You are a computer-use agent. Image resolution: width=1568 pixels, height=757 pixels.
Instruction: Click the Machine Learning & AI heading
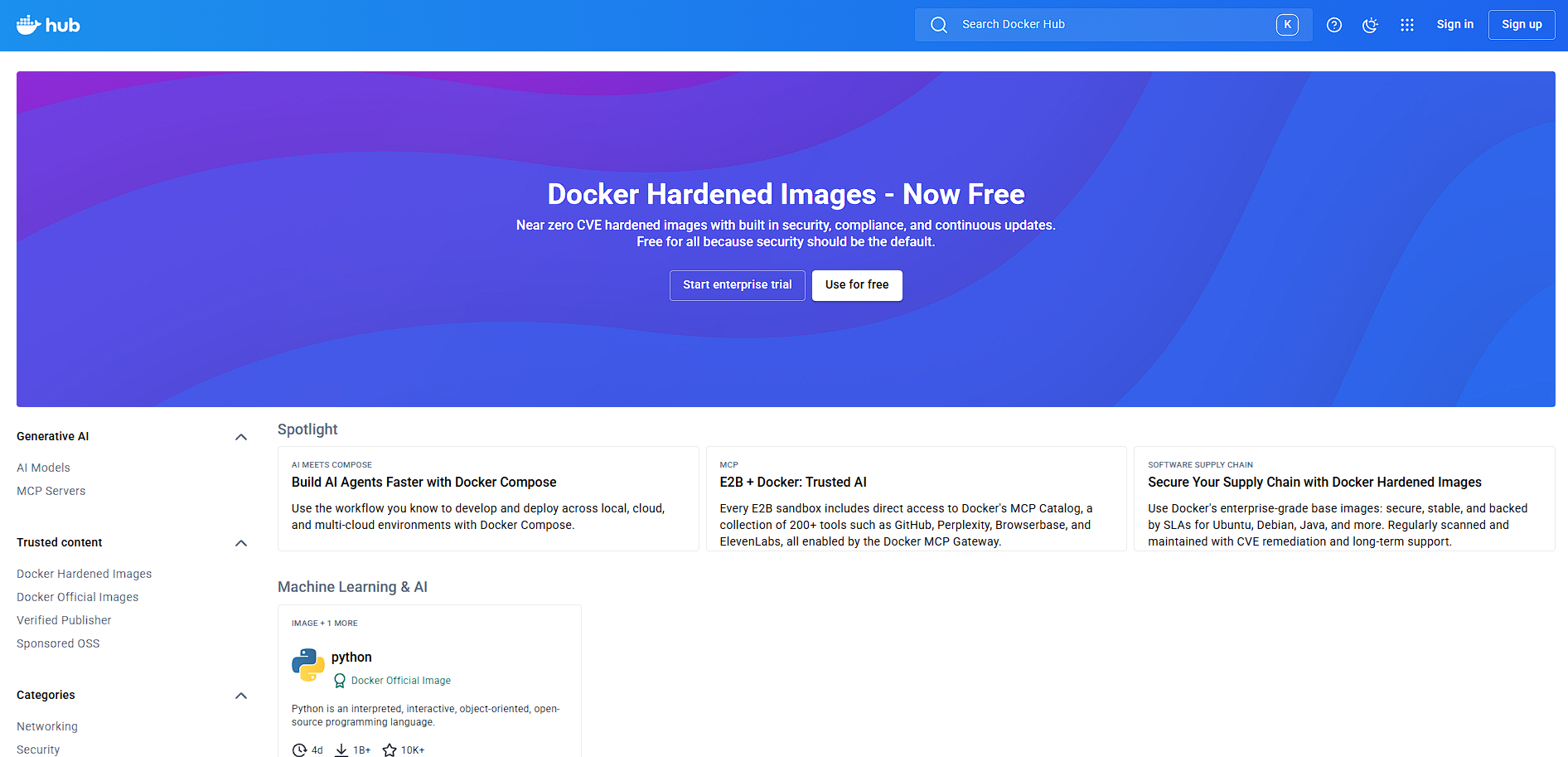coord(352,587)
